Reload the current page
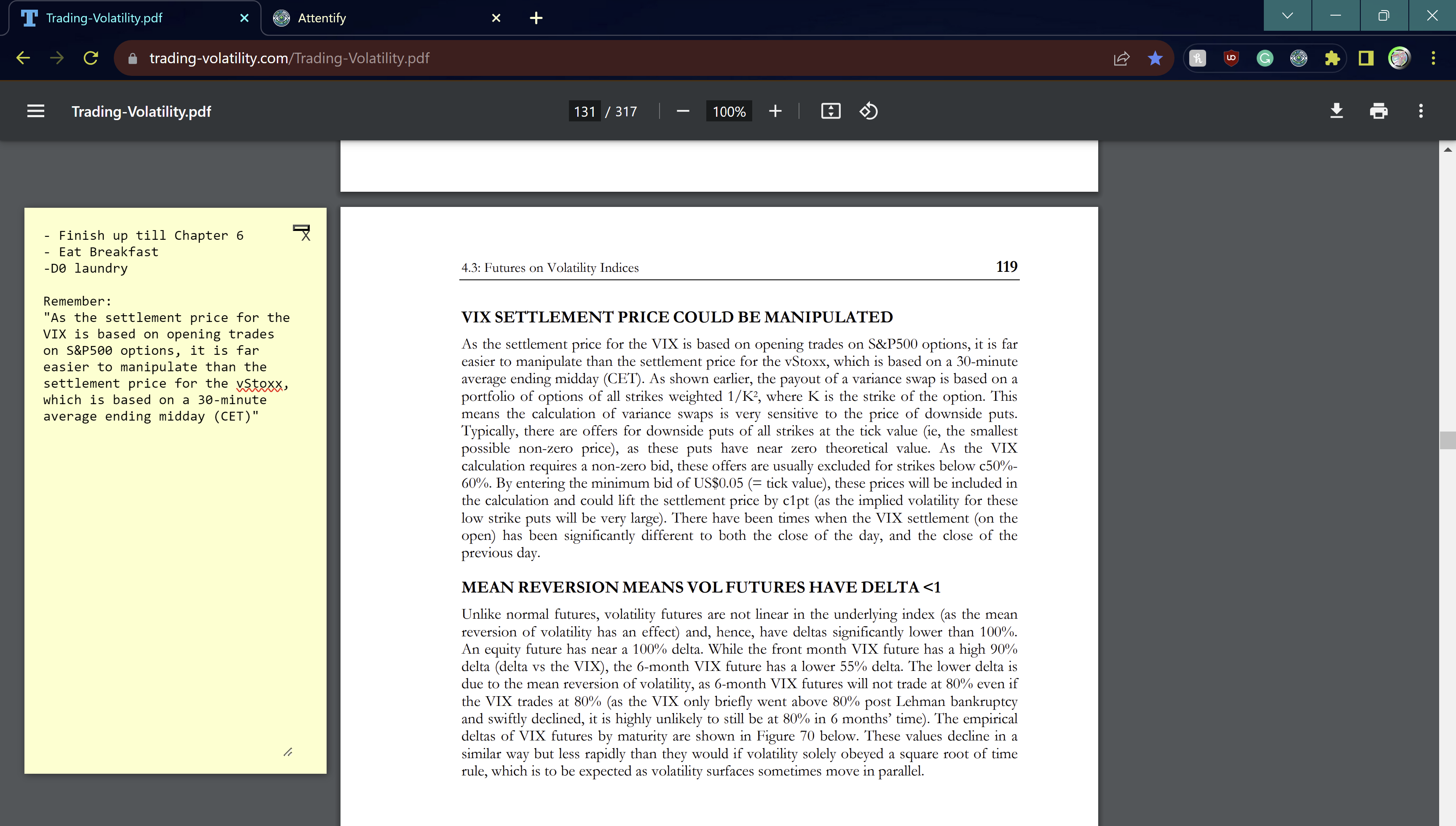Screen dimensions: 1456x826 click(x=91, y=59)
